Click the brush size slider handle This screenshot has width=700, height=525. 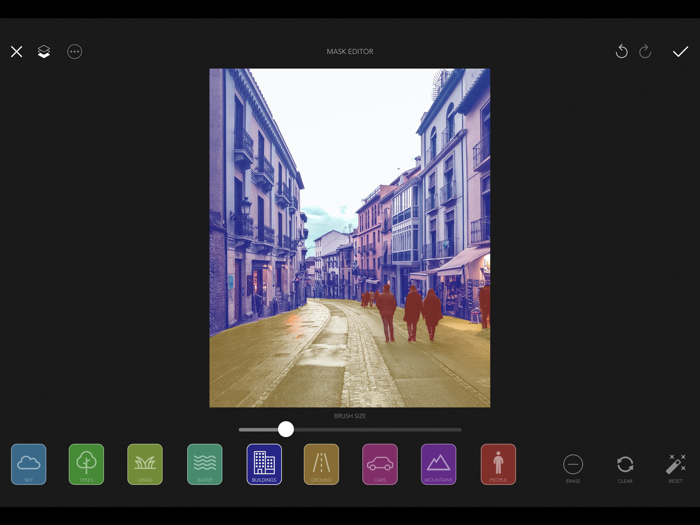tap(286, 429)
